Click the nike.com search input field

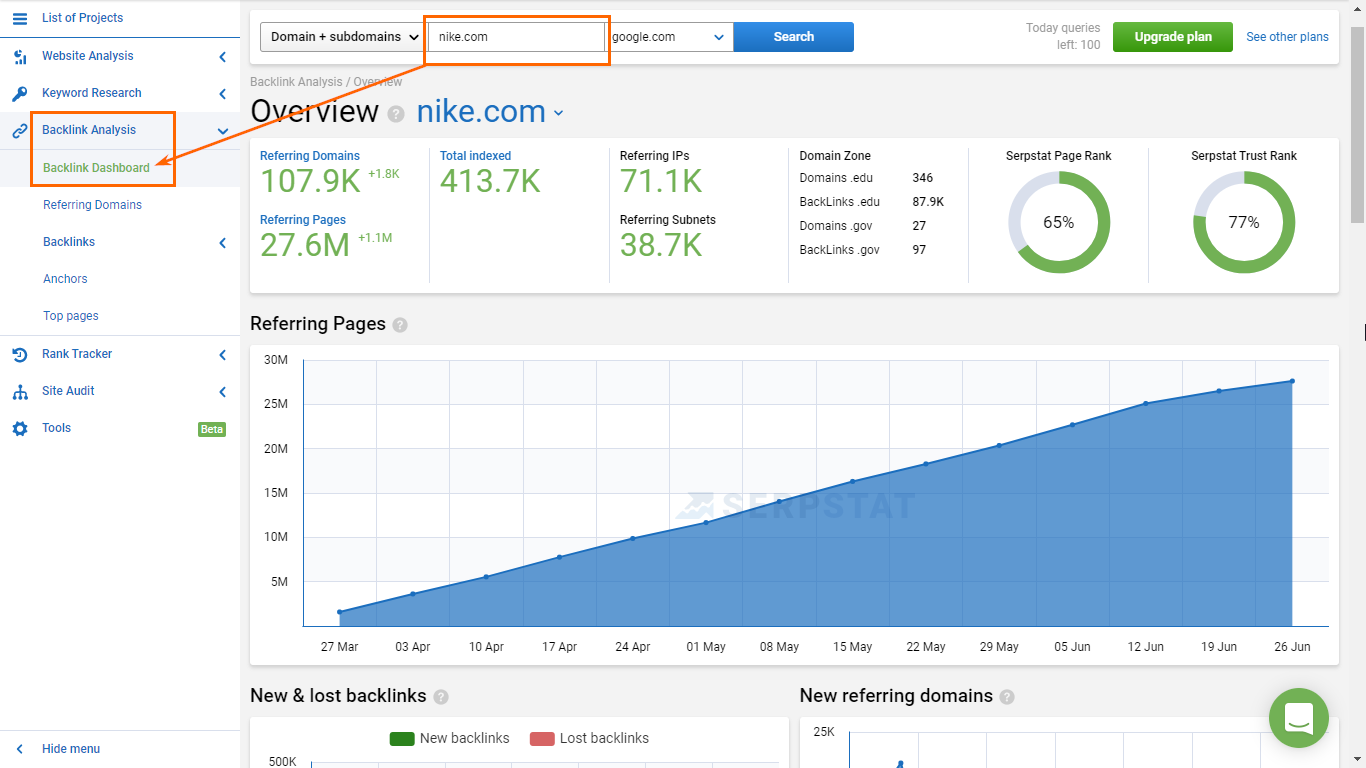[516, 36]
